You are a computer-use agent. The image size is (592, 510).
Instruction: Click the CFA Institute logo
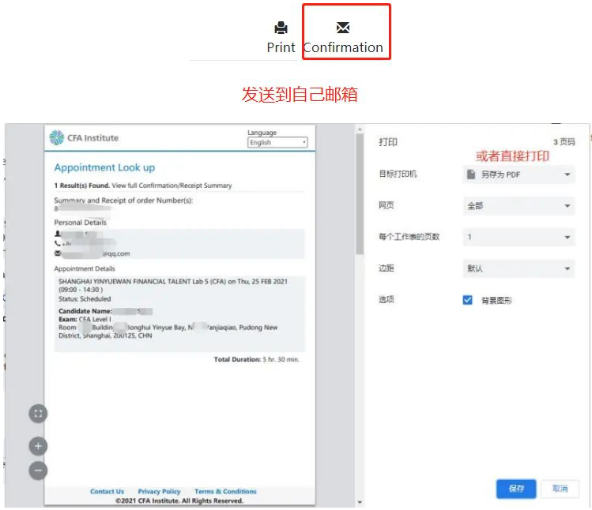84,138
